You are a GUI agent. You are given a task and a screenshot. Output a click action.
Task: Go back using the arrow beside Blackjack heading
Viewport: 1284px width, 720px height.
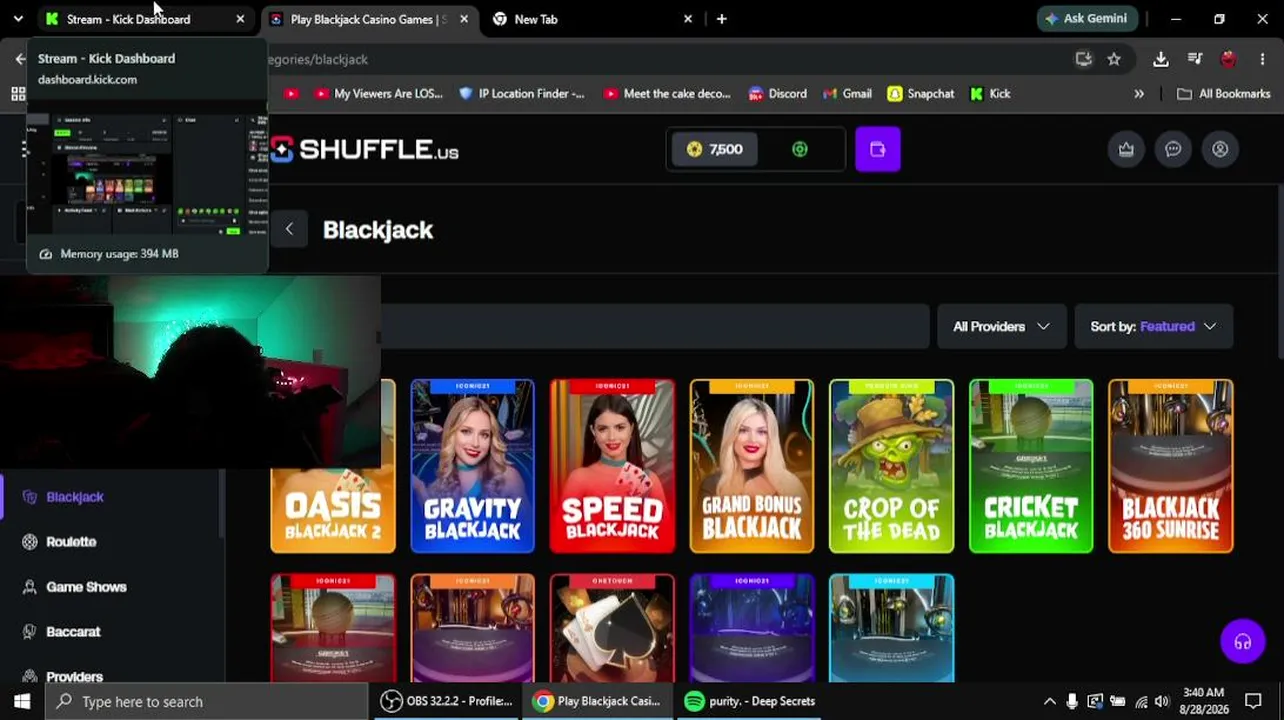click(289, 229)
